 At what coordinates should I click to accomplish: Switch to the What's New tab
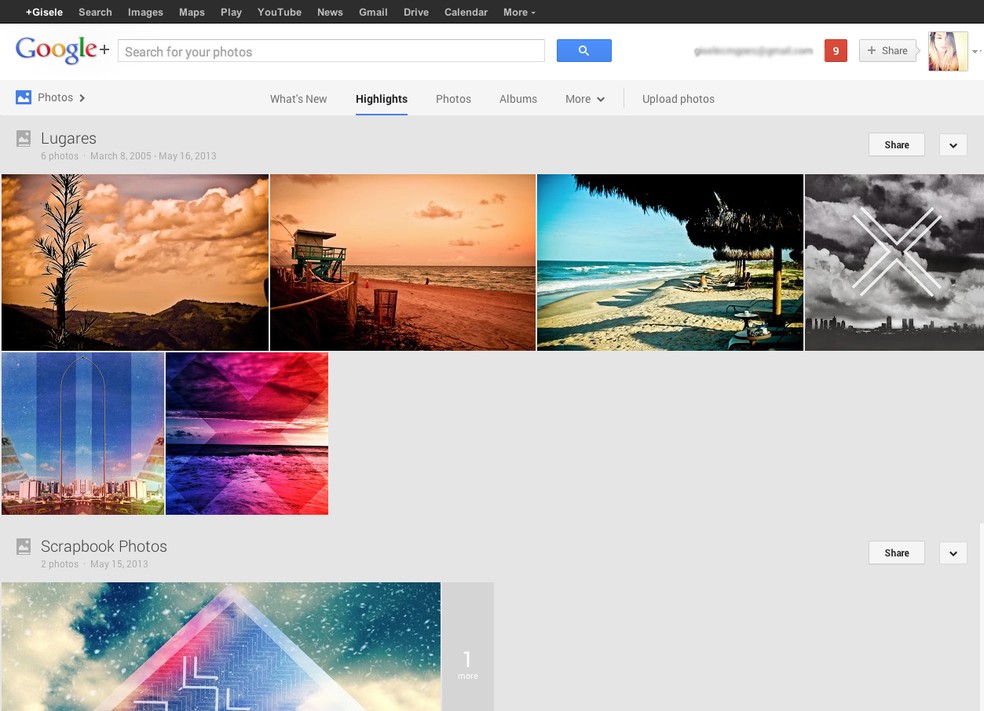[298, 98]
